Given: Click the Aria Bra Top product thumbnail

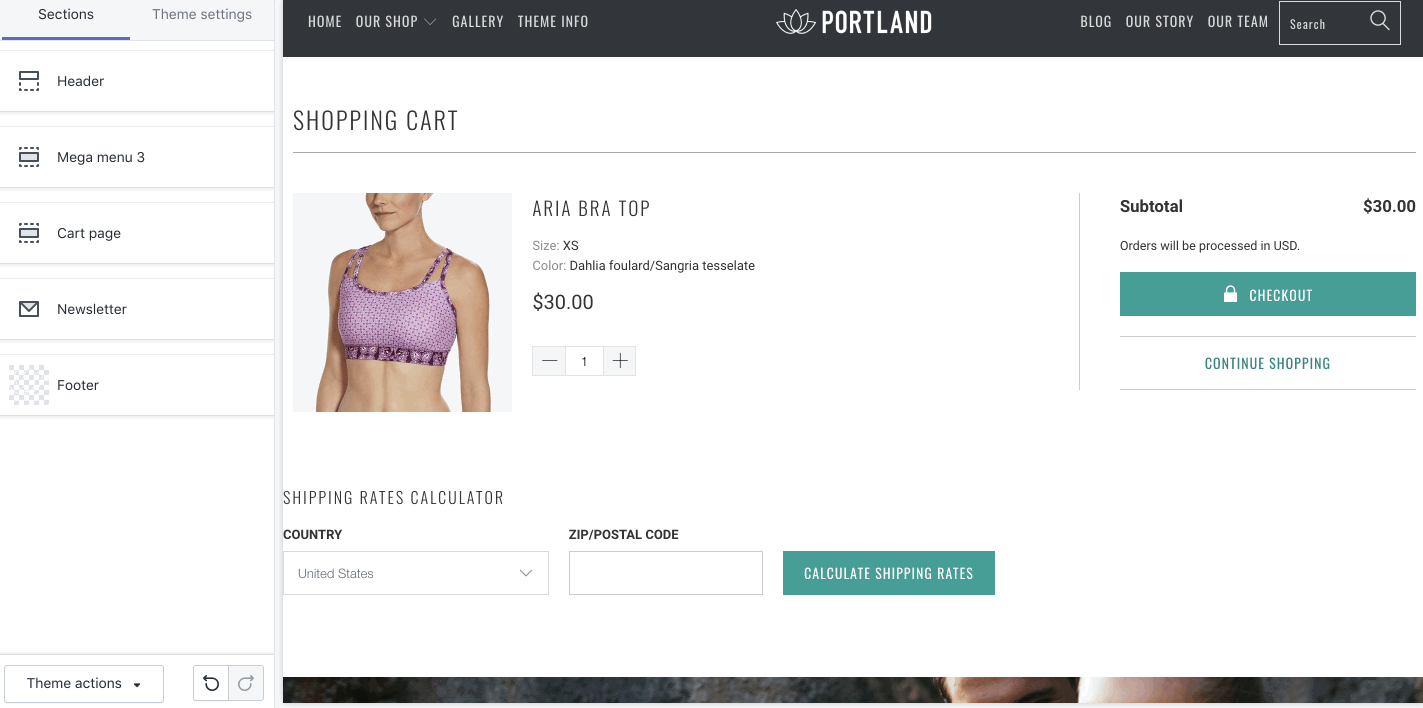Looking at the screenshot, I should [x=402, y=302].
